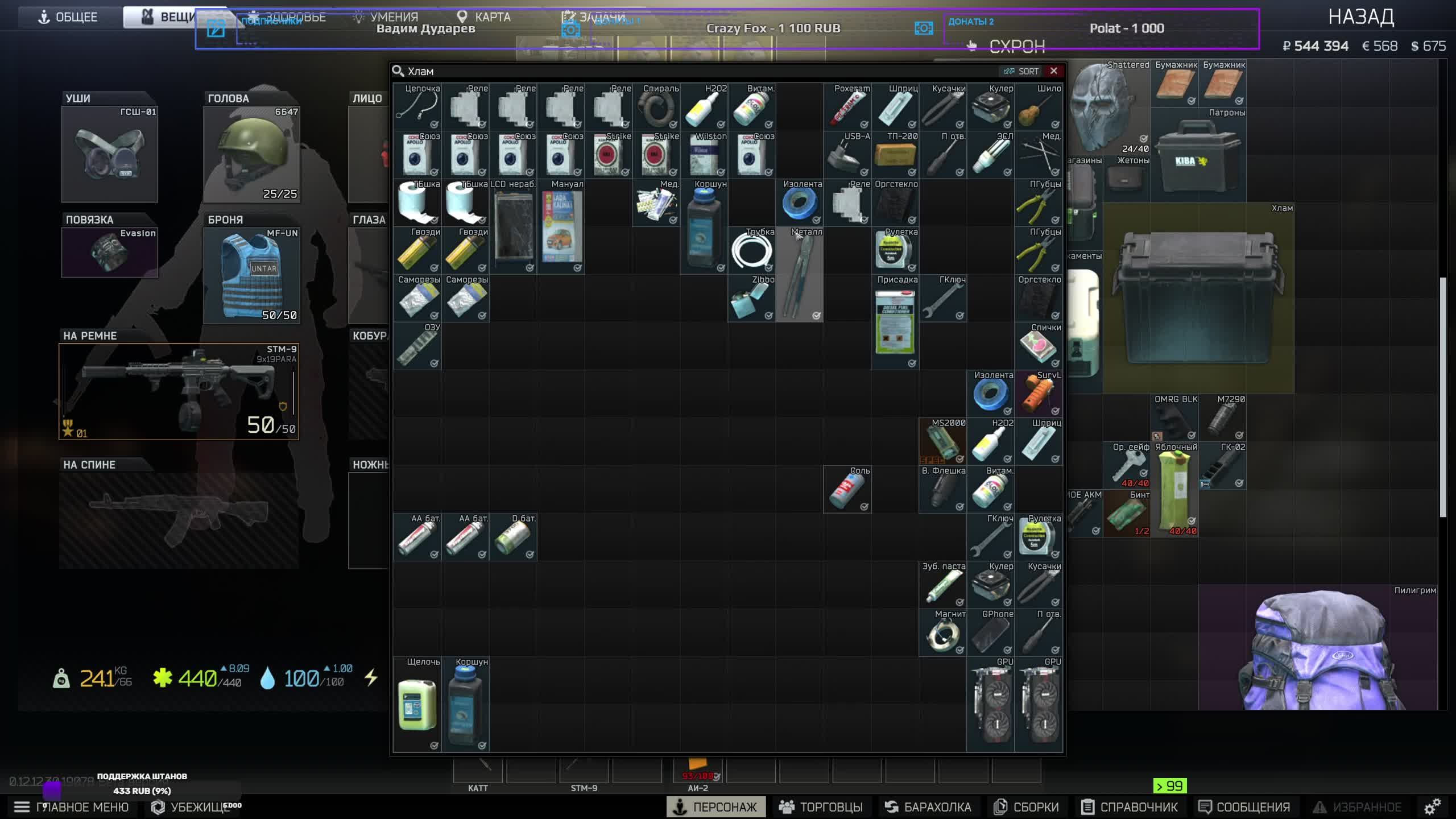The width and height of the screenshot is (1456, 819).
Task: Open the Пилигрим backpack in stash
Action: click(1321, 648)
